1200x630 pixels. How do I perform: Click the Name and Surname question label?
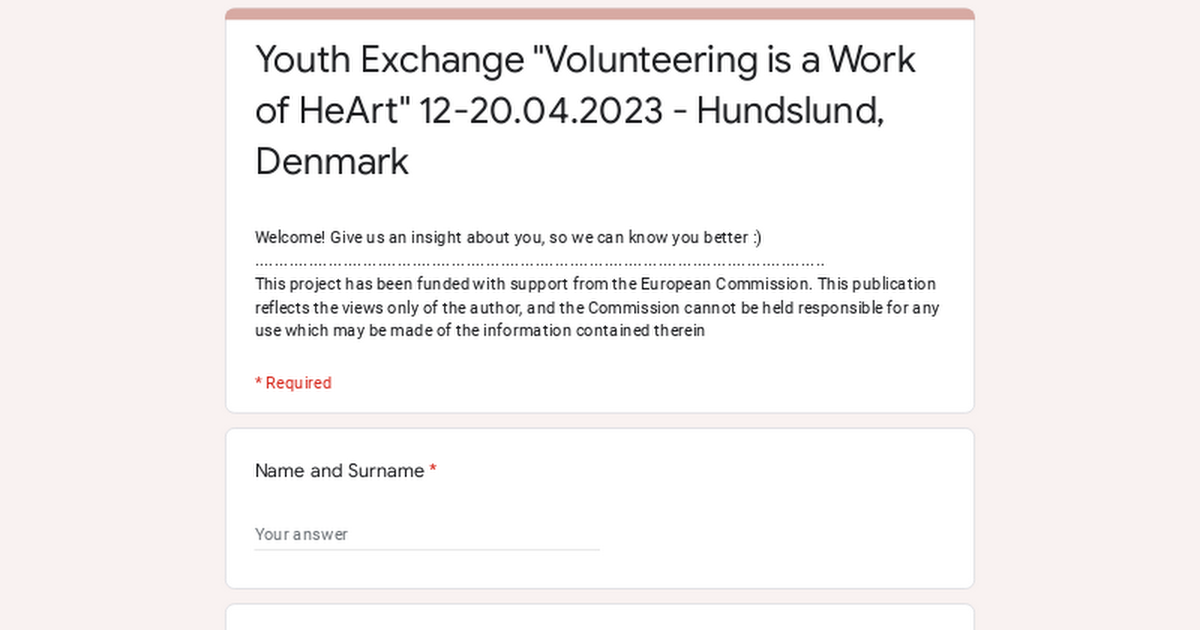coord(340,470)
